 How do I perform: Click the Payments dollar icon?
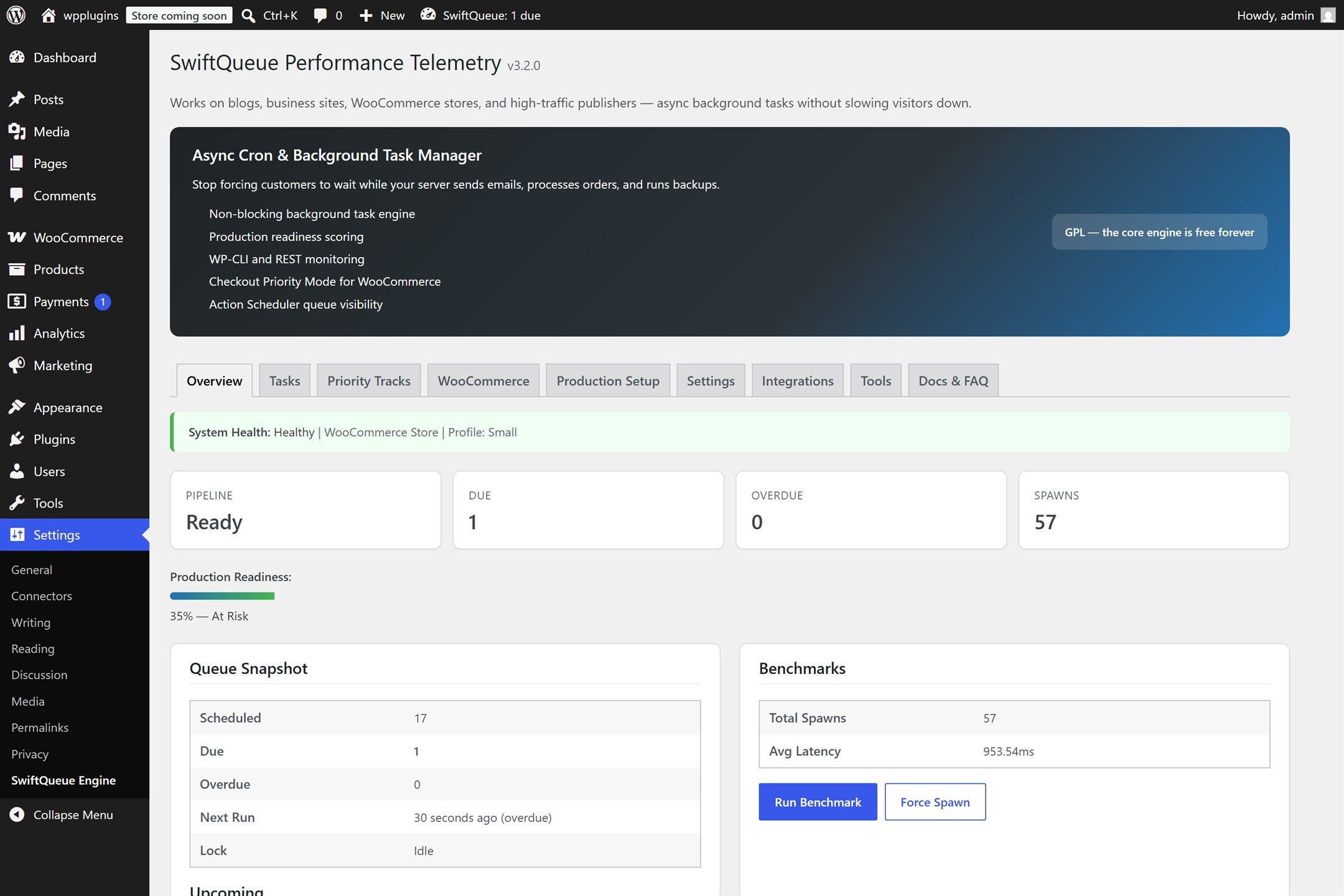(17, 301)
